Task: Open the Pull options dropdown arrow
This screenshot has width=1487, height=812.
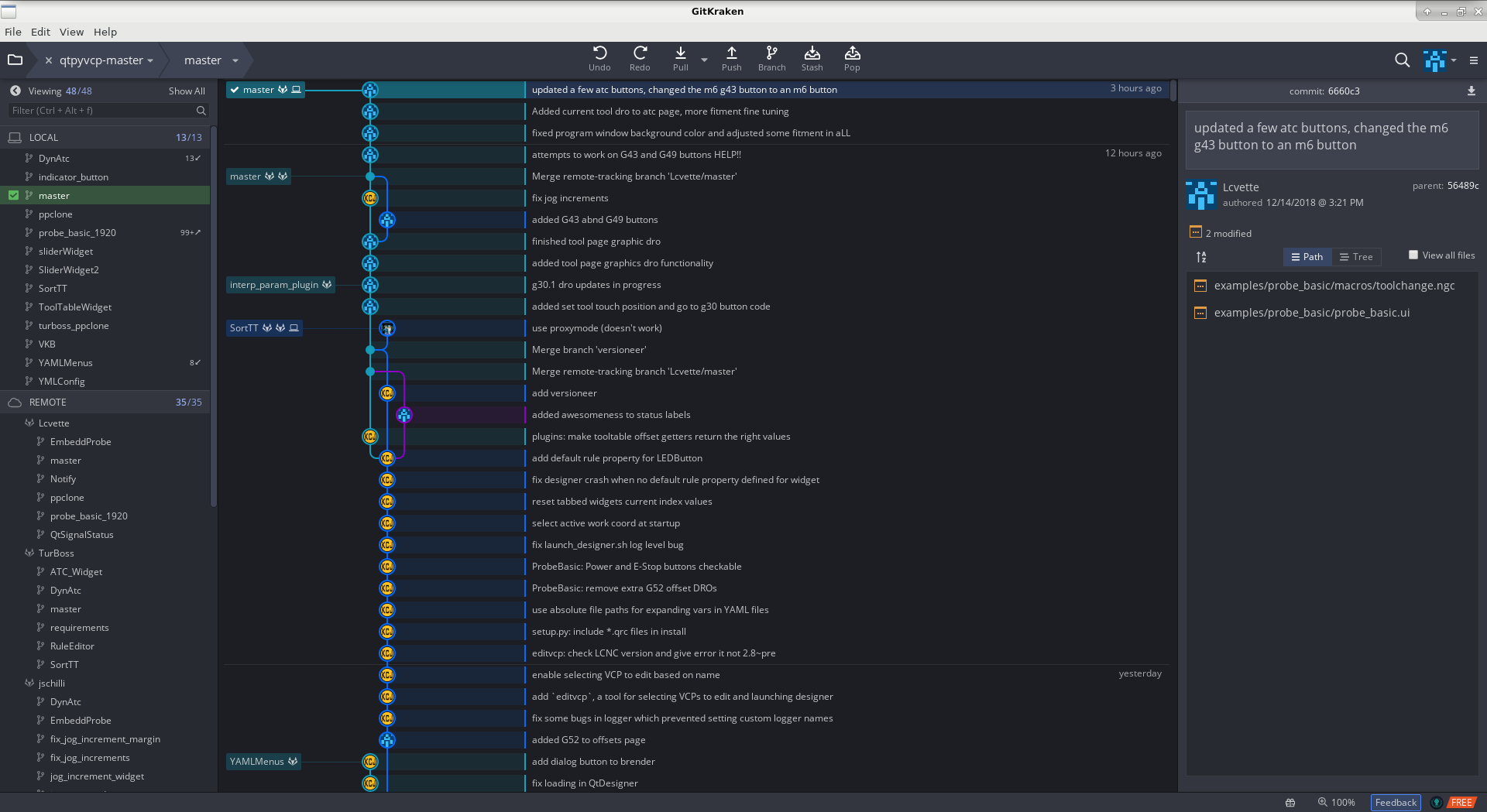Action: (x=704, y=60)
